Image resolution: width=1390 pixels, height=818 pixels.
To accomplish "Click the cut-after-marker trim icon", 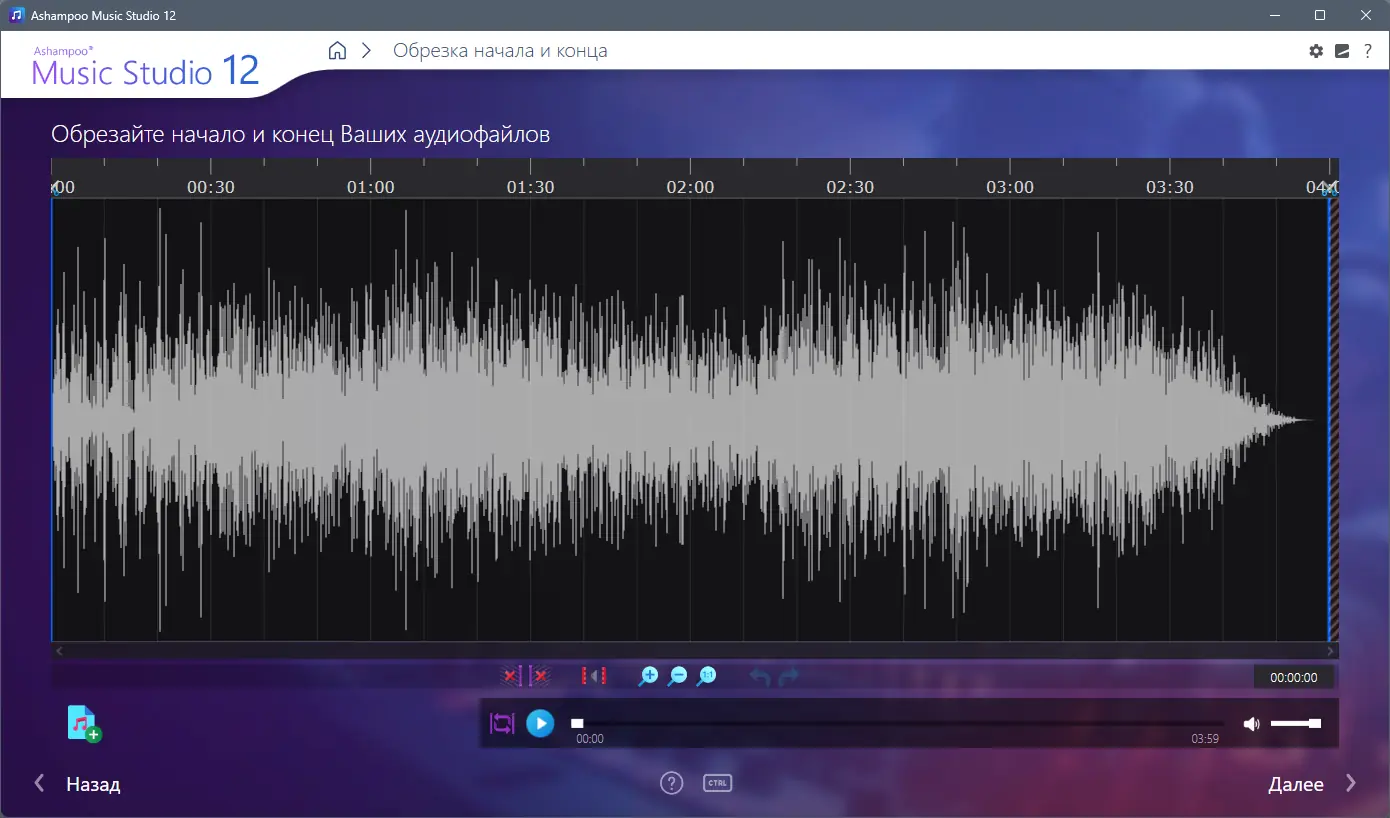I will coord(540,676).
